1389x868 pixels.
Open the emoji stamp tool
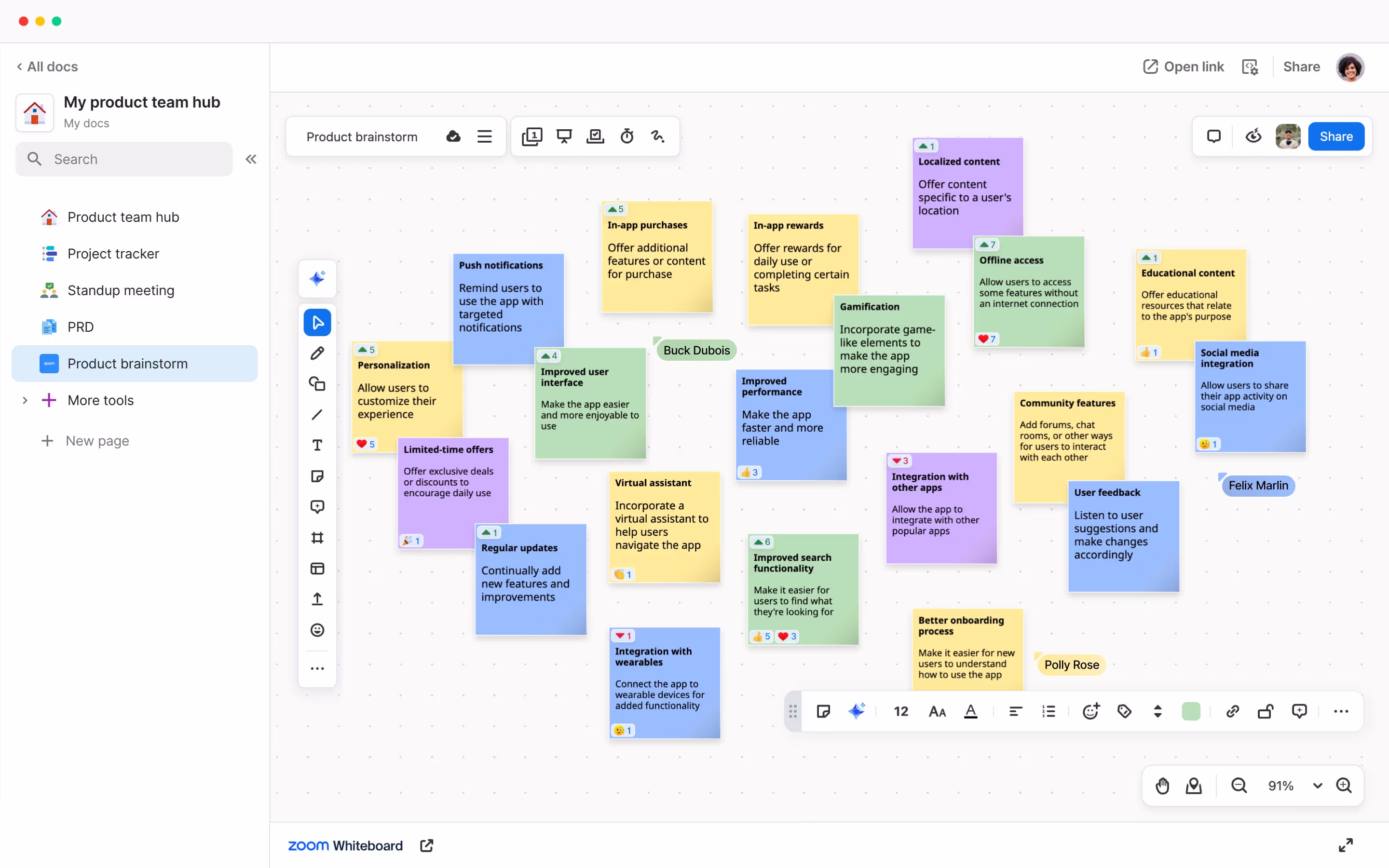[x=317, y=630]
